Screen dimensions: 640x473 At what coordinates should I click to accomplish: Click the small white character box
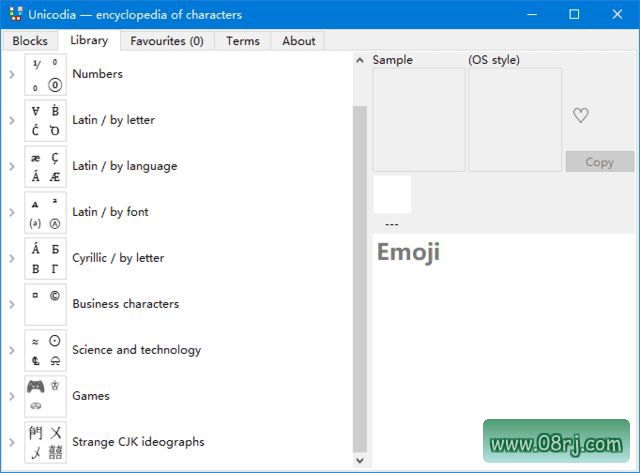click(x=392, y=194)
